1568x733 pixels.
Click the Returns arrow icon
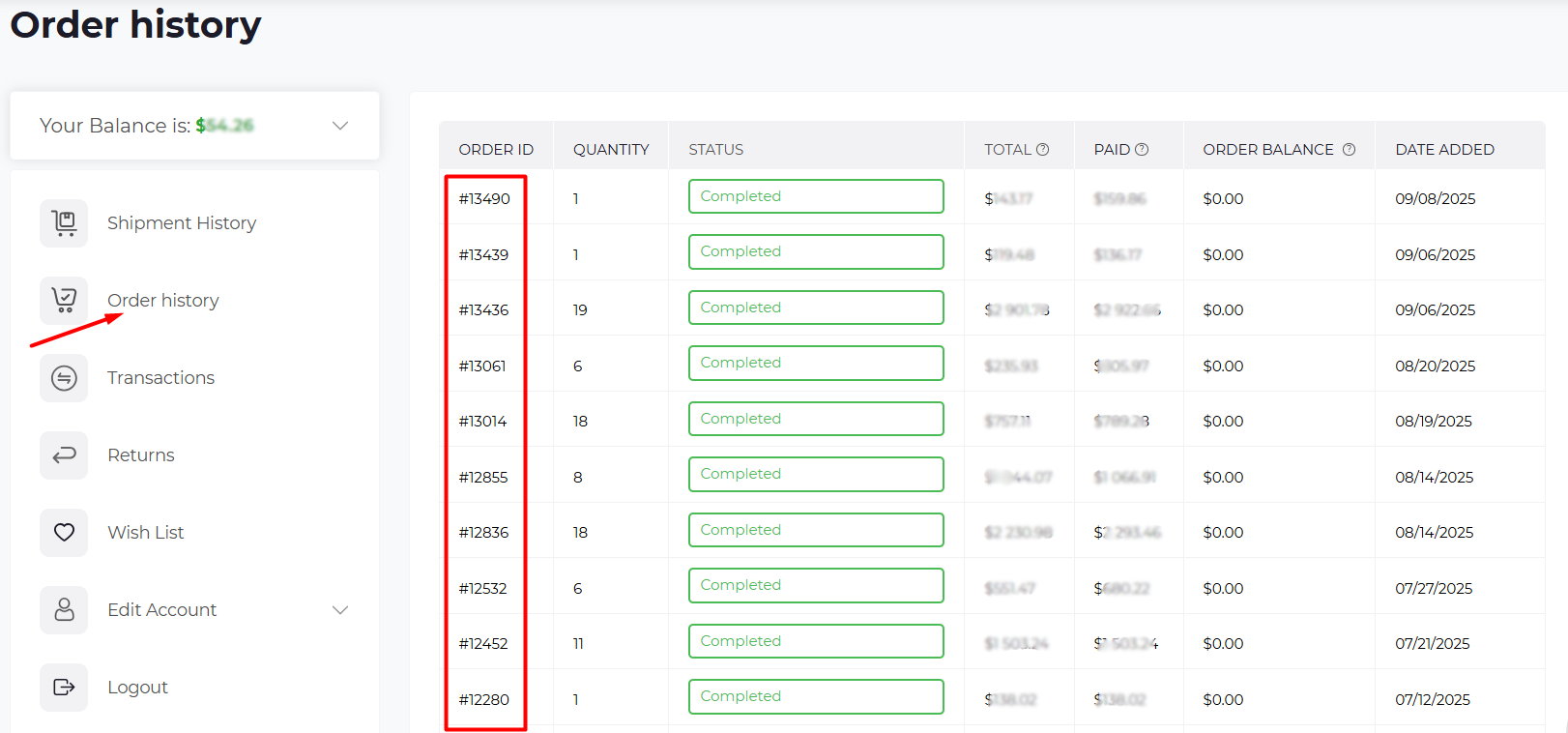coord(64,455)
